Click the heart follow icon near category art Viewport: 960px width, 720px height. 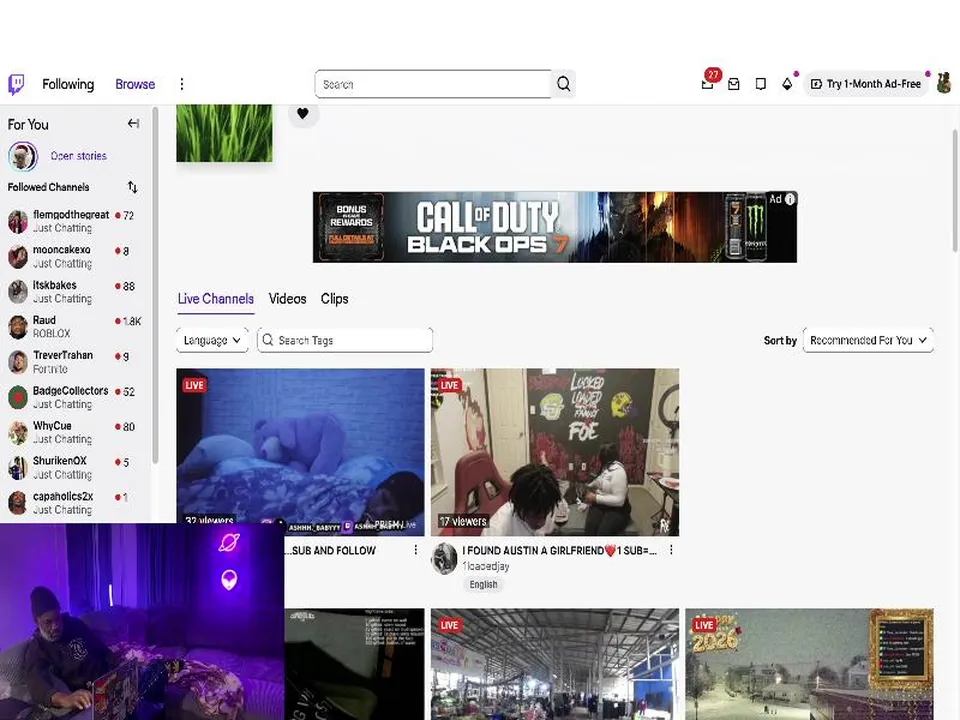pyautogui.click(x=302, y=114)
